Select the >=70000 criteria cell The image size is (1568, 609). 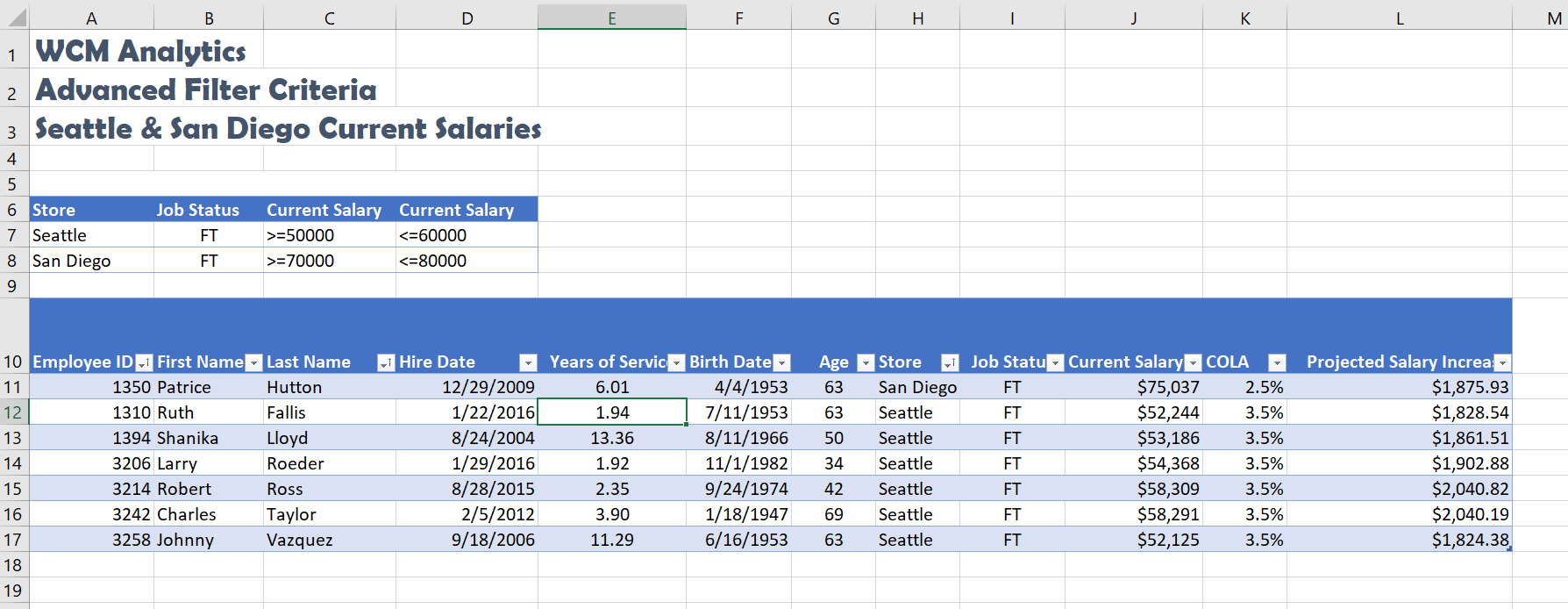point(330,261)
